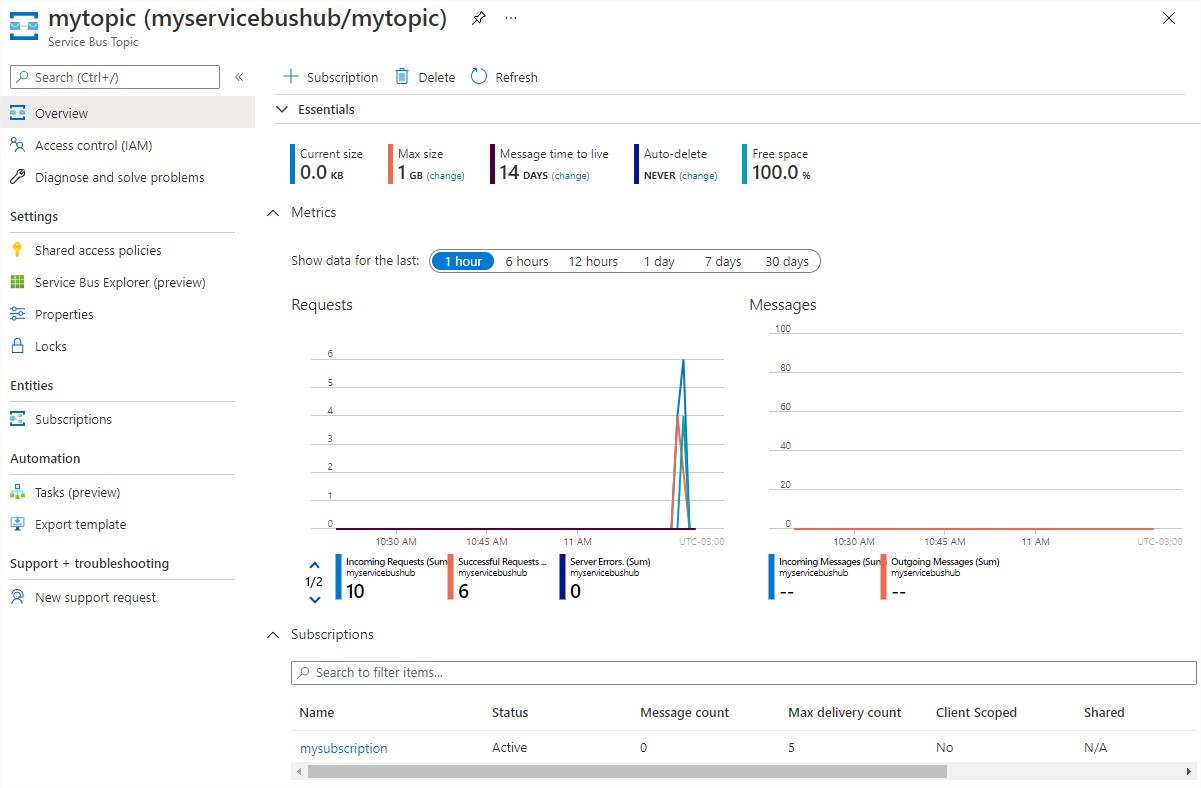Change the Auto-delete setting

pyautogui.click(x=698, y=176)
